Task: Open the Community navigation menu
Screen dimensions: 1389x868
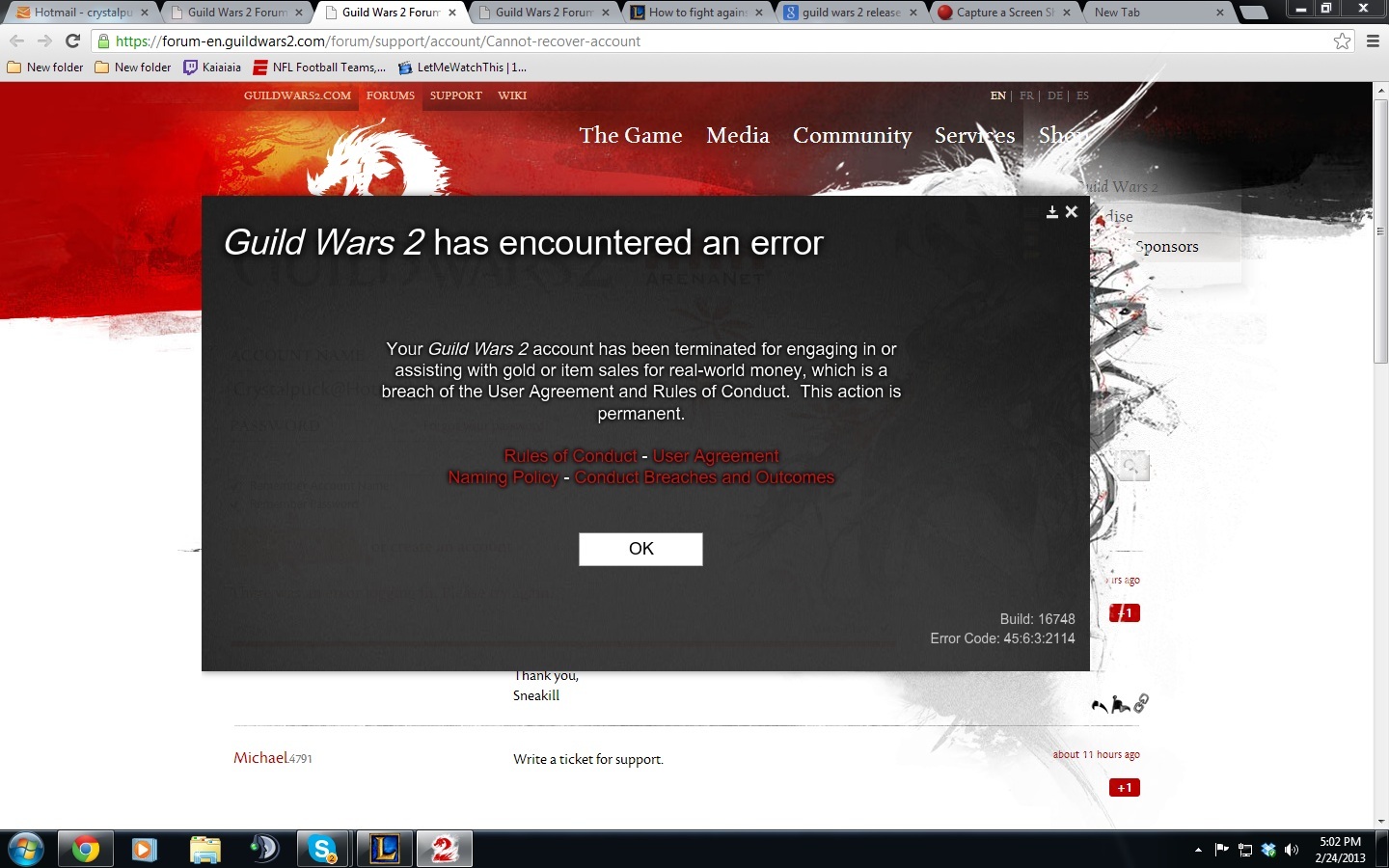Action: 853,136
